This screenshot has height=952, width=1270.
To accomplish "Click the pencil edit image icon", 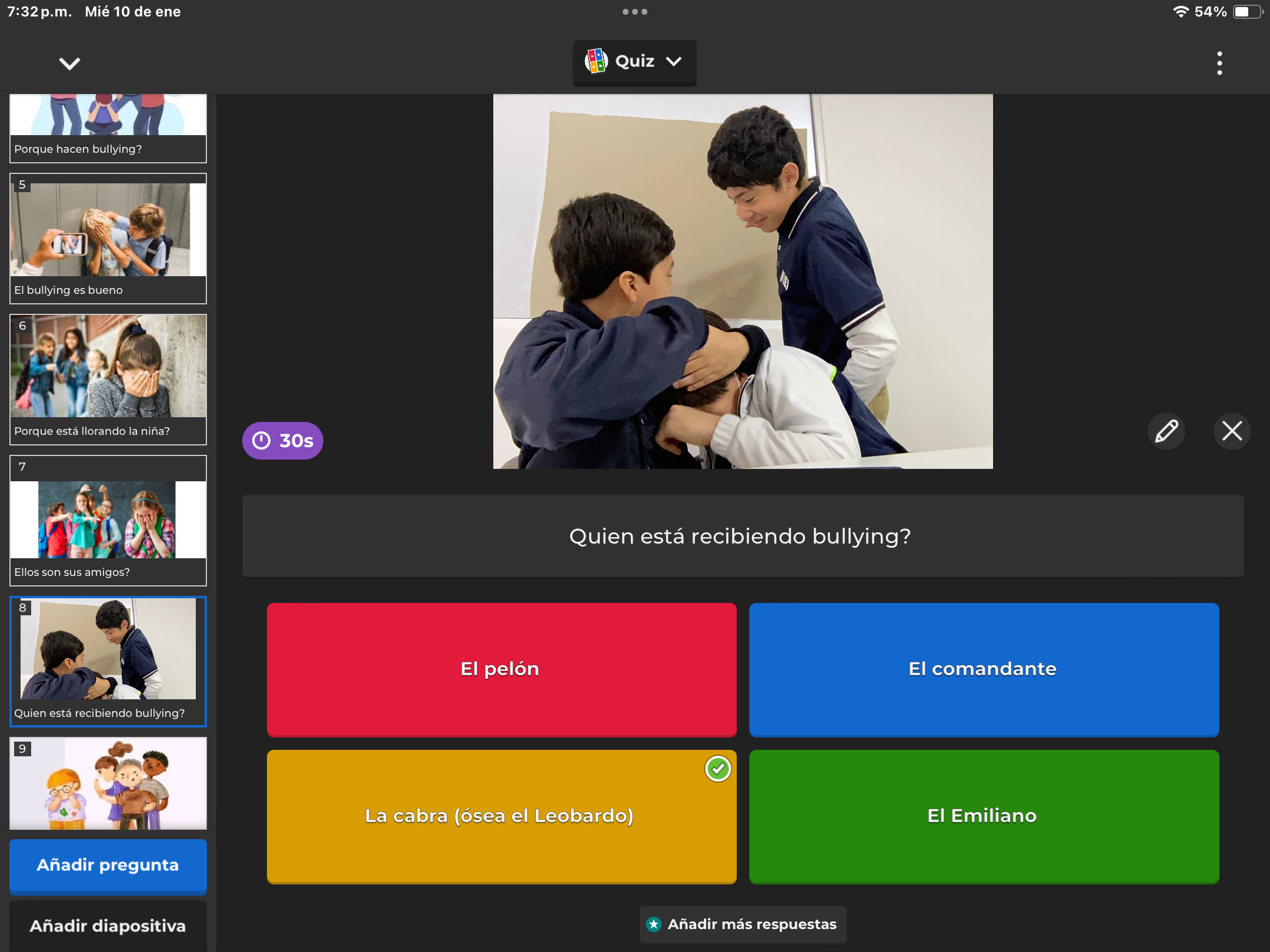I will pyautogui.click(x=1167, y=431).
